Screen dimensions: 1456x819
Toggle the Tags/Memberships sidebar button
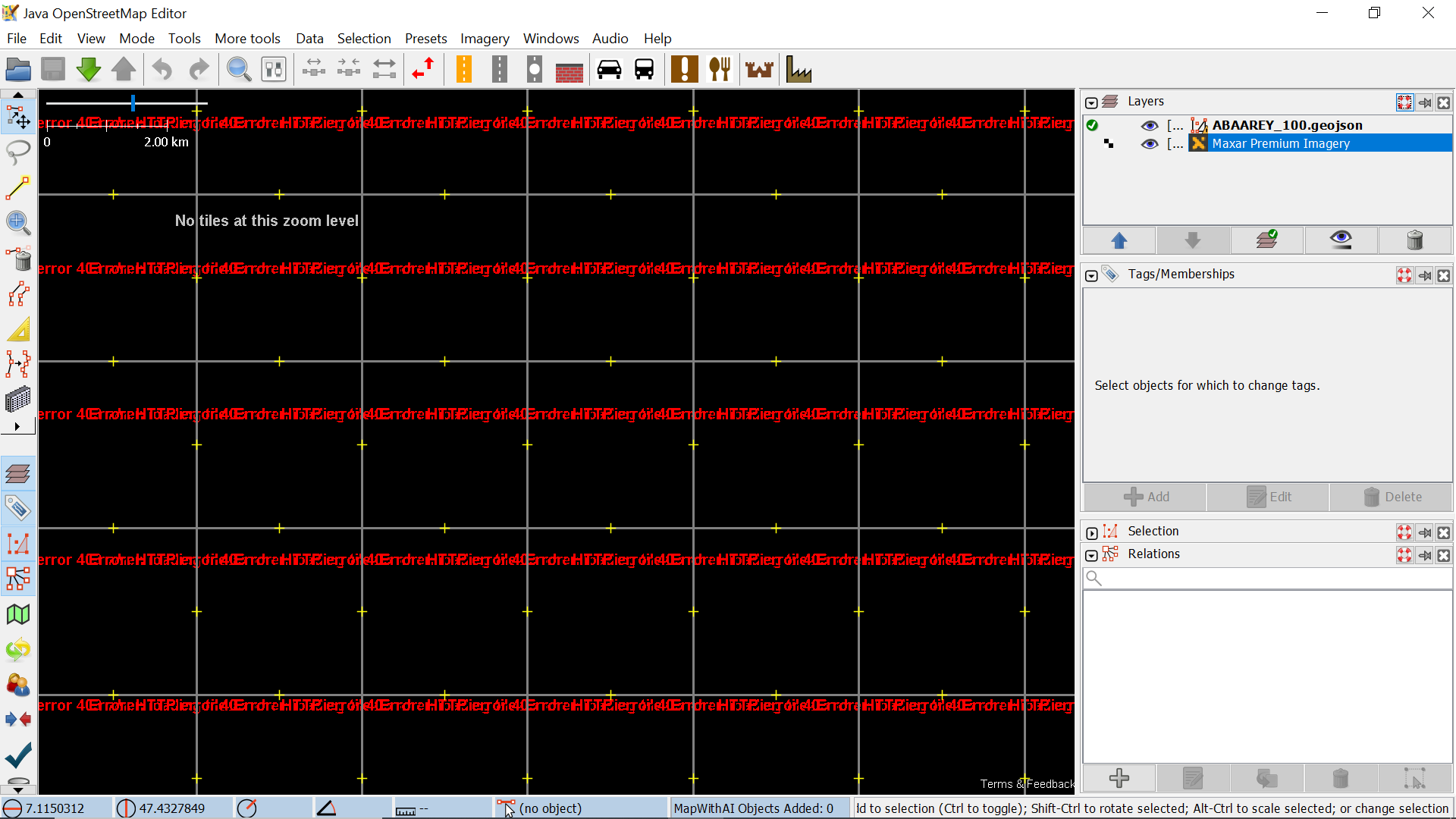tap(18, 509)
